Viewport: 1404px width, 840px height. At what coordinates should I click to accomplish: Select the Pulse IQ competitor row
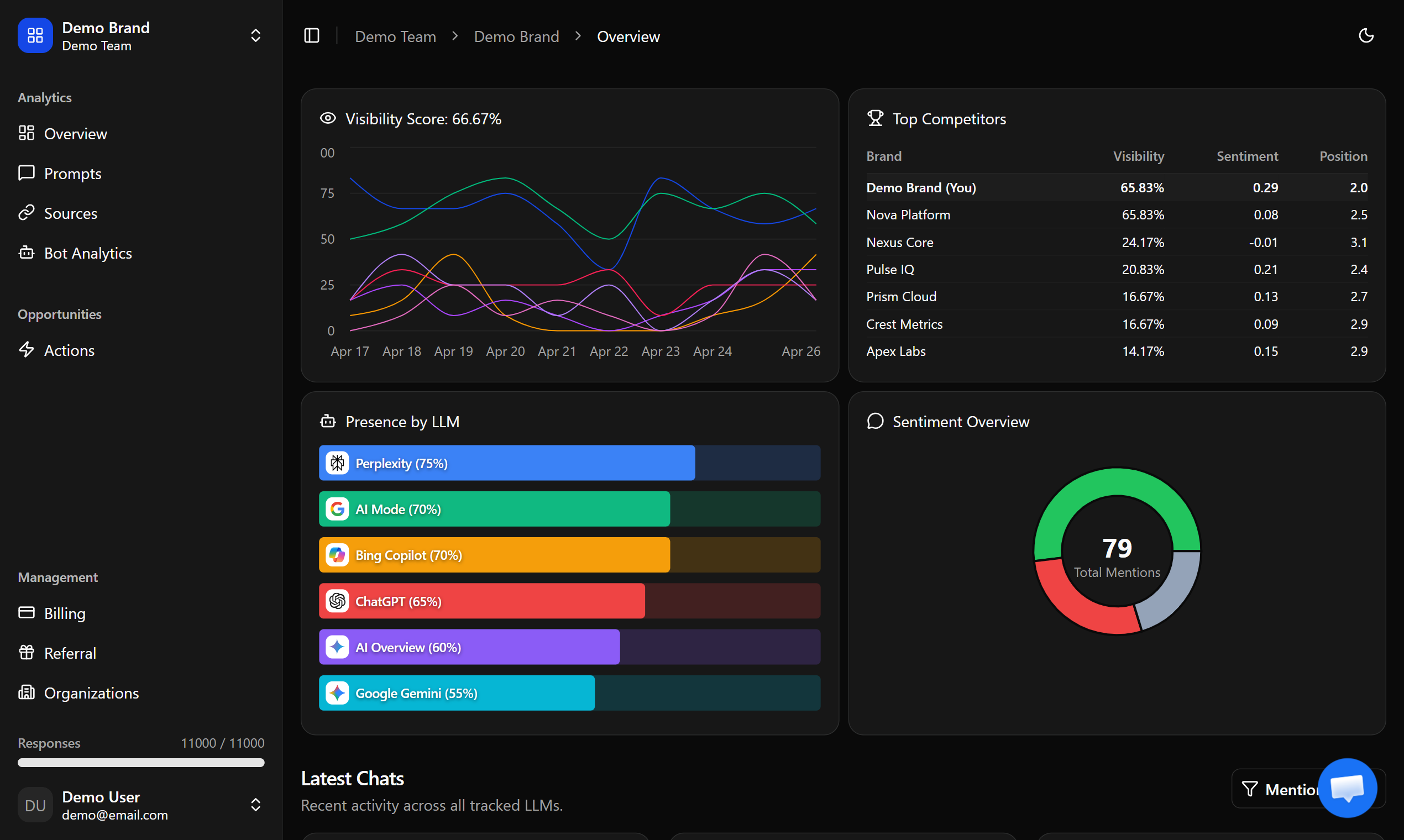(x=1117, y=270)
